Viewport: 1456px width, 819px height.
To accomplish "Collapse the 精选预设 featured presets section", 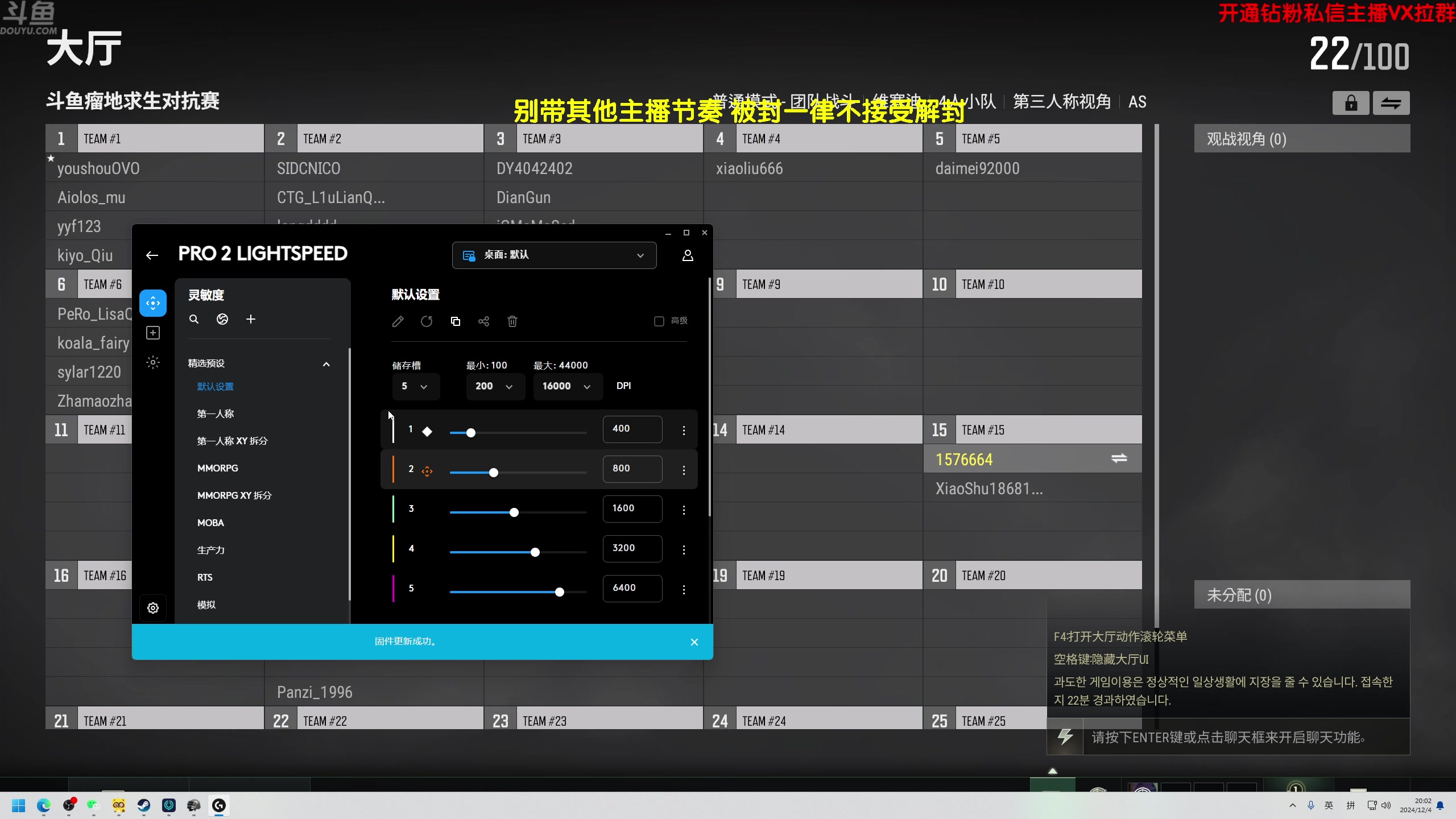I will [326, 364].
